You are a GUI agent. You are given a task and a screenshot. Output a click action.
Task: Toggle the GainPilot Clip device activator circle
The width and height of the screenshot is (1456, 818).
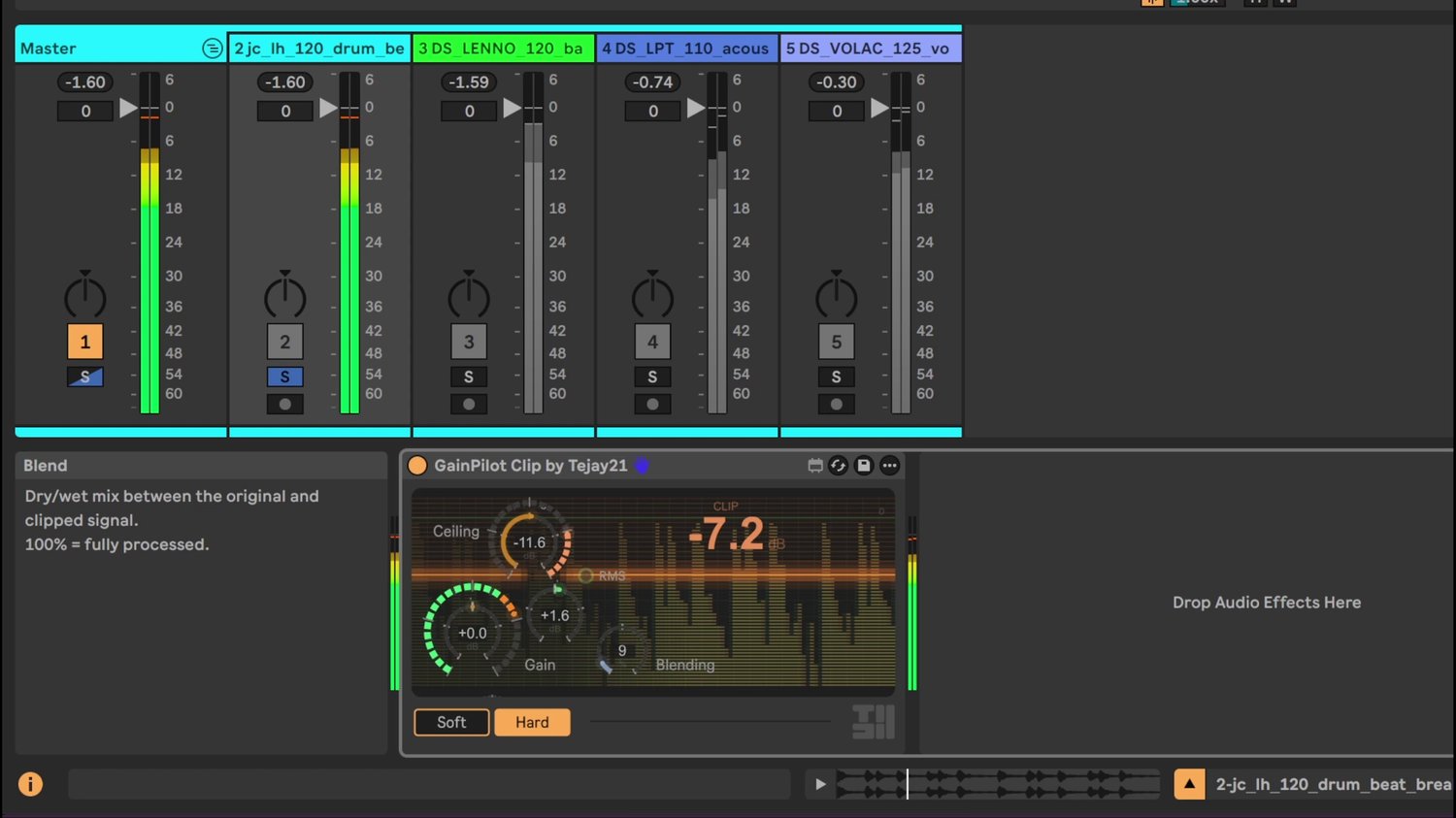[417, 466]
